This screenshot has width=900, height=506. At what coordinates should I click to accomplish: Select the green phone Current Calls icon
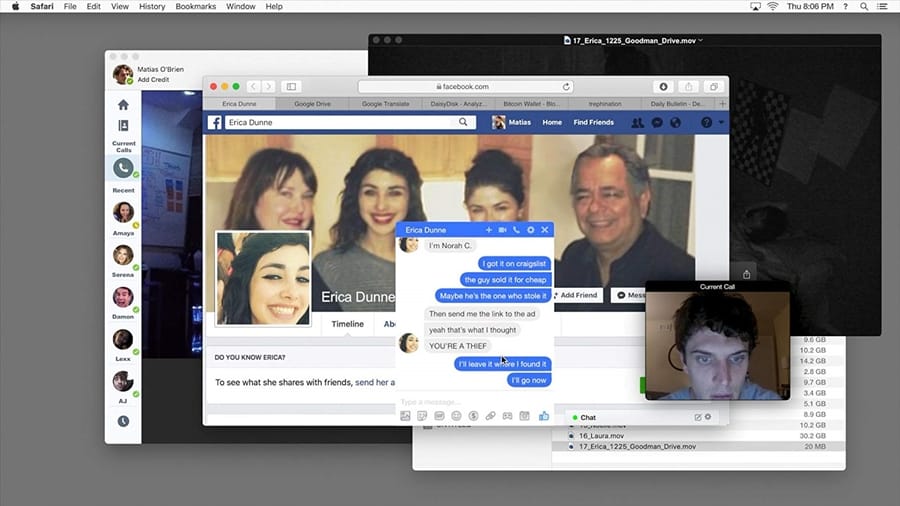point(123,168)
